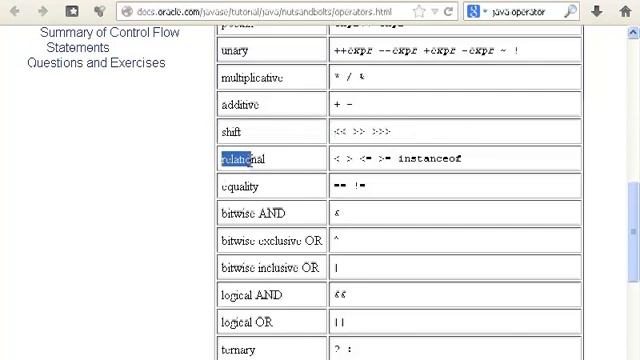Open Google search engine selector
The height and width of the screenshot is (360, 640).
(477, 11)
